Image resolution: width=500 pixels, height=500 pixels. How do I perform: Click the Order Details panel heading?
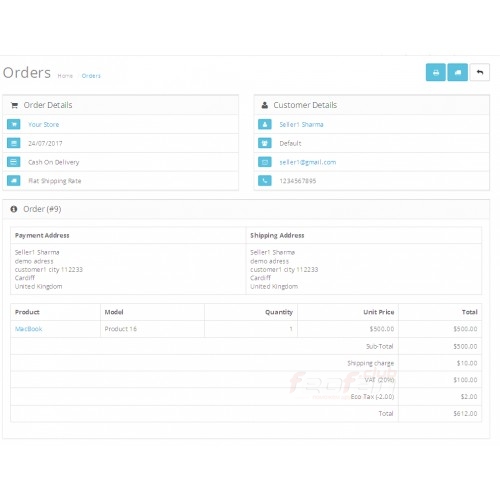point(48,105)
